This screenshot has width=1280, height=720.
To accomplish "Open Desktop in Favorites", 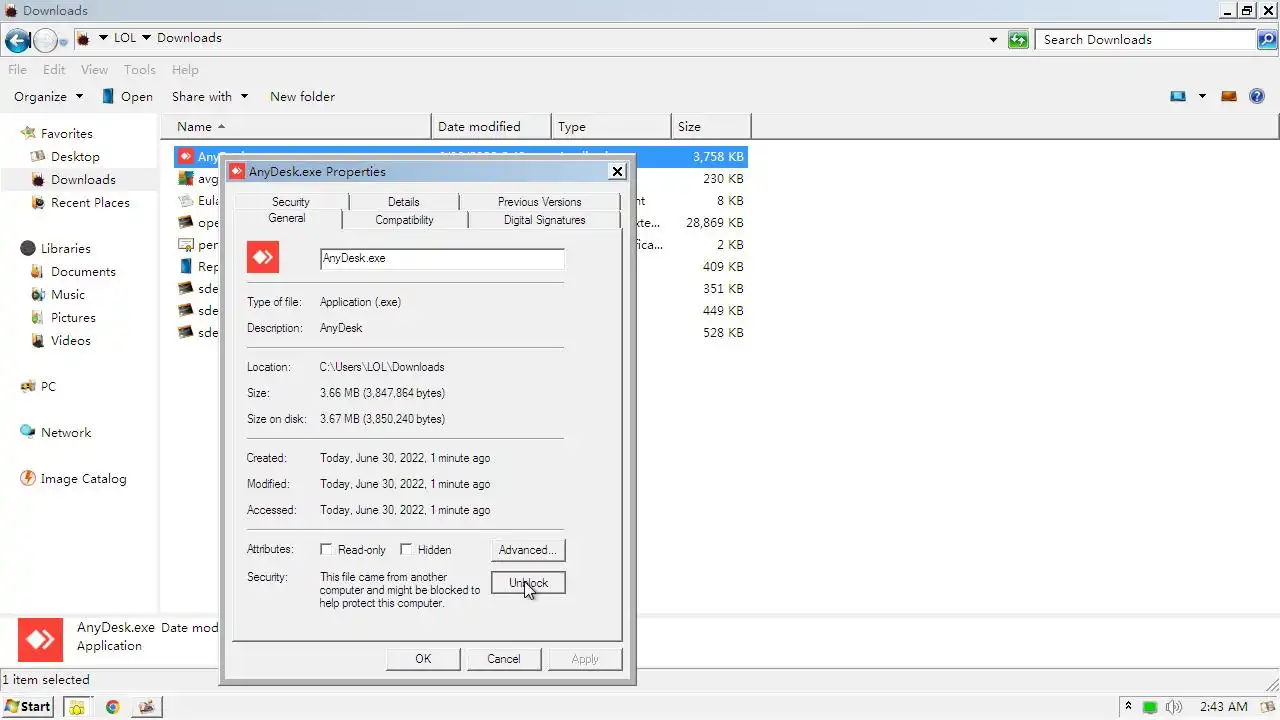I will click(75, 156).
